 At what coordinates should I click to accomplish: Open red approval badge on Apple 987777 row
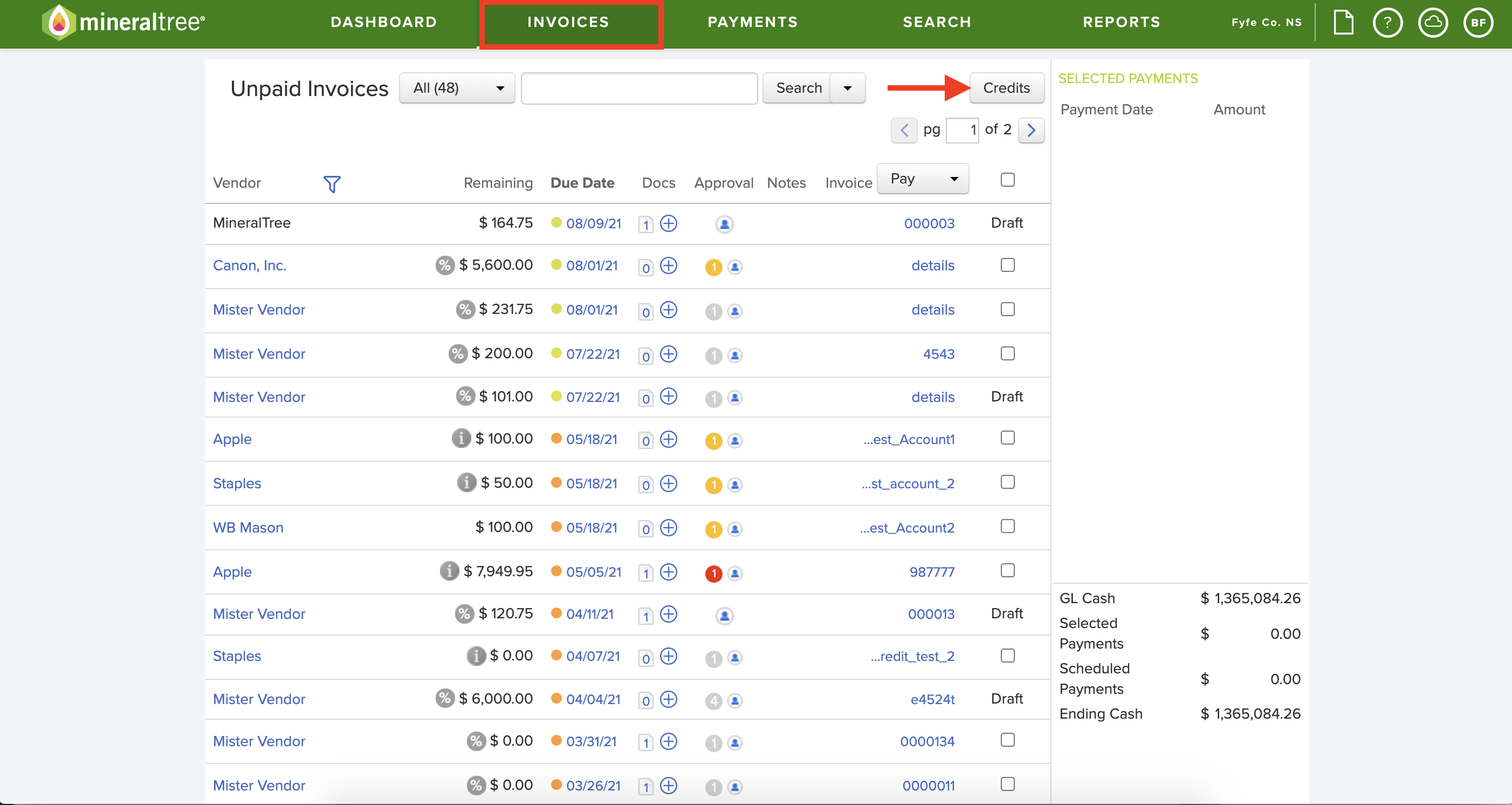point(714,573)
